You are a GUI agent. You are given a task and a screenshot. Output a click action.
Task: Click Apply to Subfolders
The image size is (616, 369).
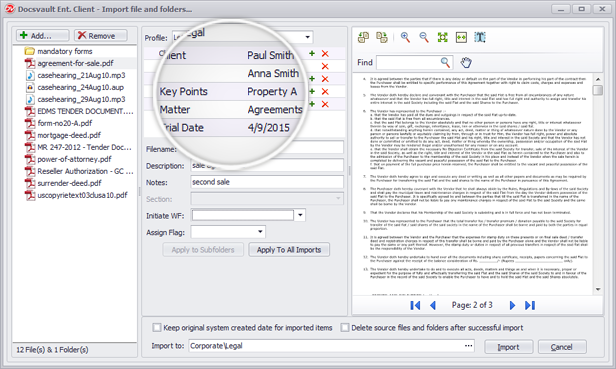(x=203, y=250)
